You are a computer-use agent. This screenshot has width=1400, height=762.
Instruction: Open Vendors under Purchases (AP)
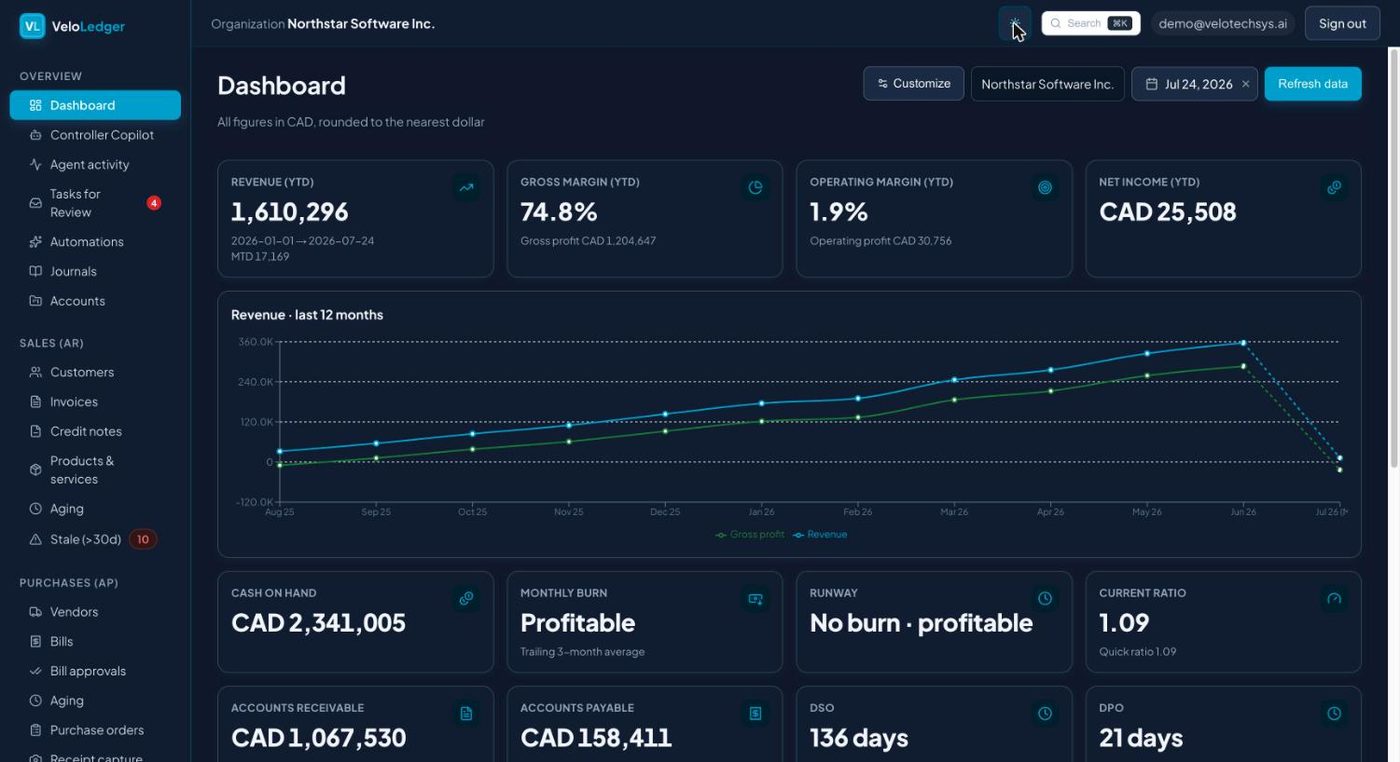click(95, 611)
